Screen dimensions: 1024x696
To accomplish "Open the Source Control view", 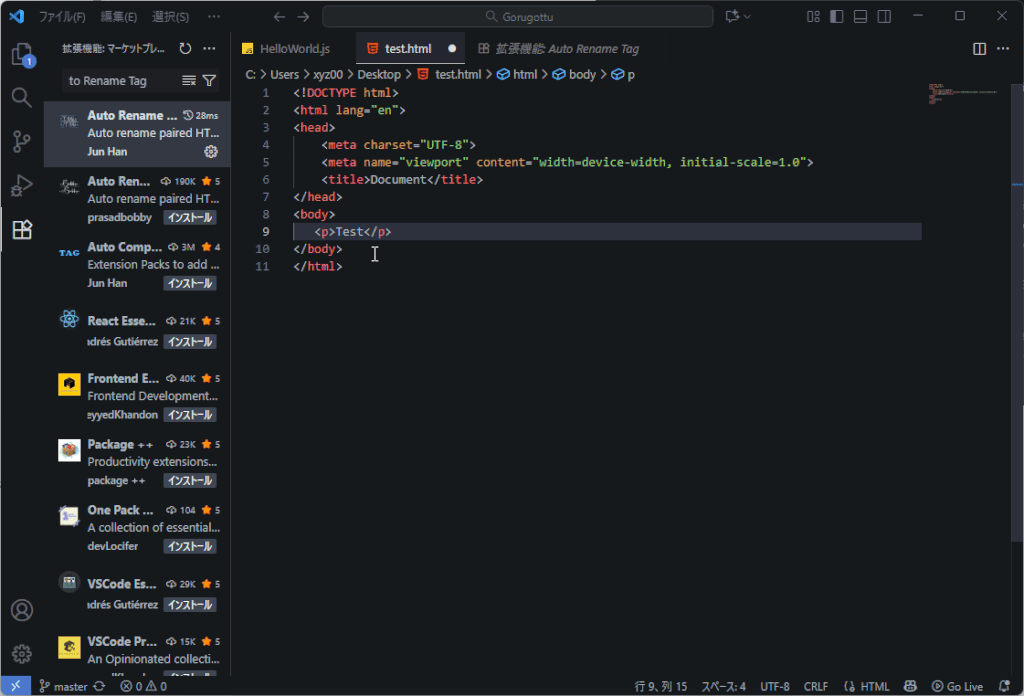I will click(x=22, y=142).
